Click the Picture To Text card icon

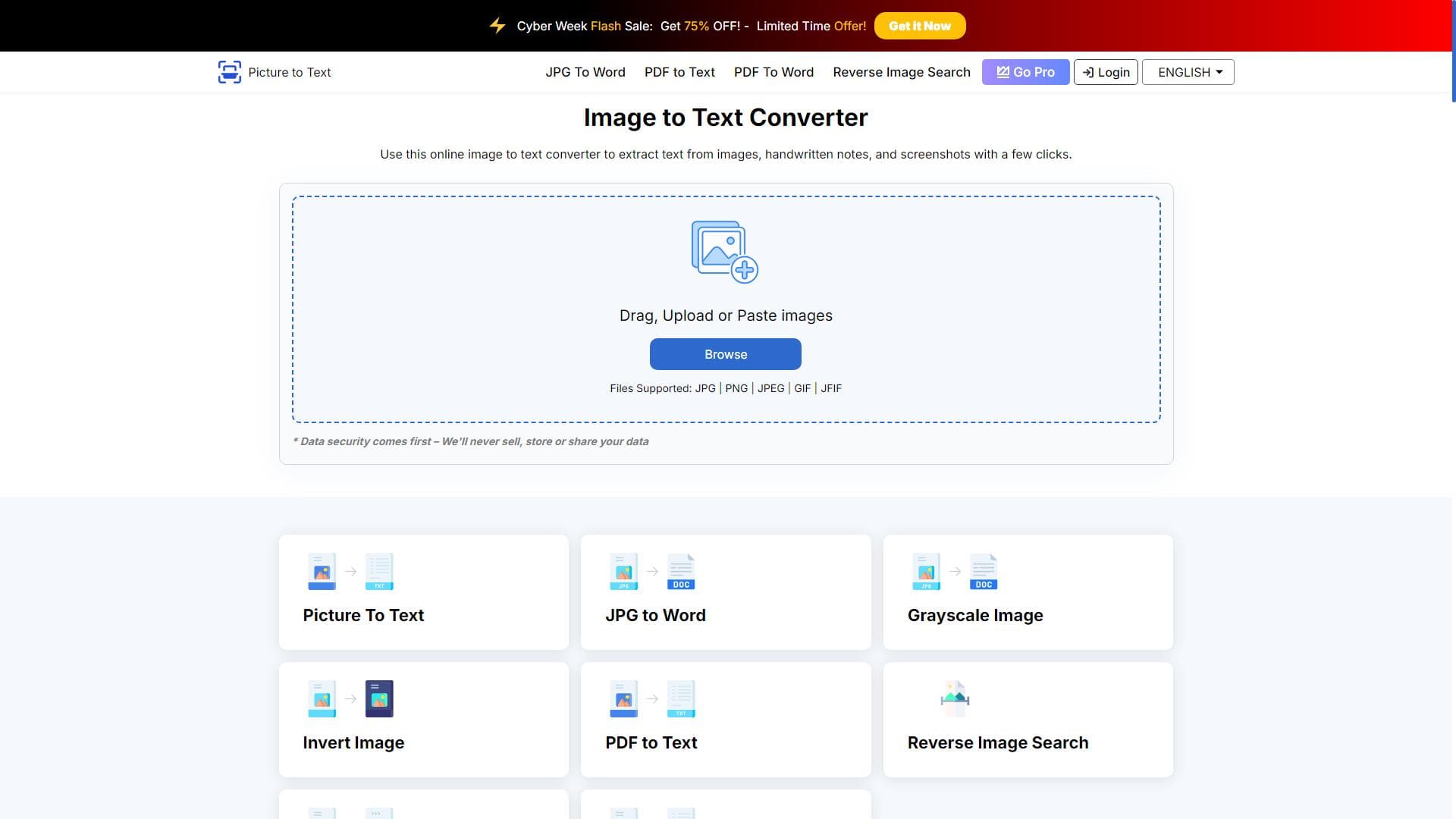click(x=350, y=571)
